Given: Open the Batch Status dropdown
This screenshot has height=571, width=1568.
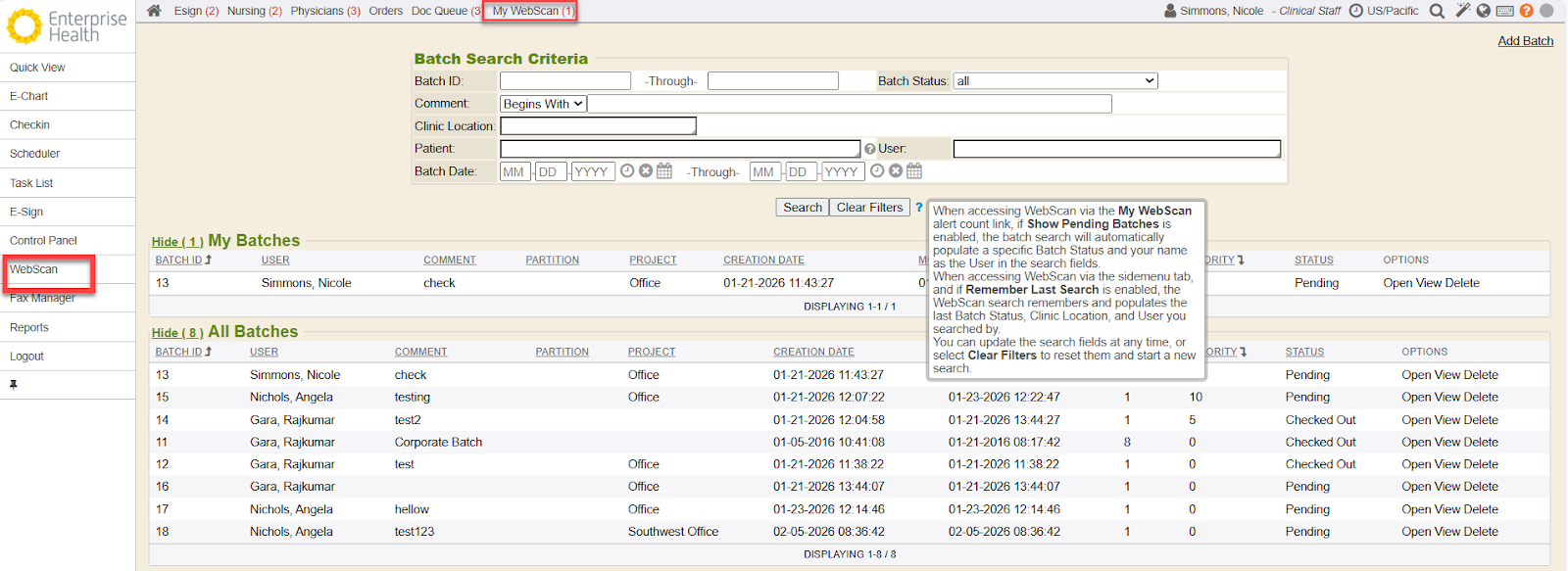Looking at the screenshot, I should tap(1055, 81).
